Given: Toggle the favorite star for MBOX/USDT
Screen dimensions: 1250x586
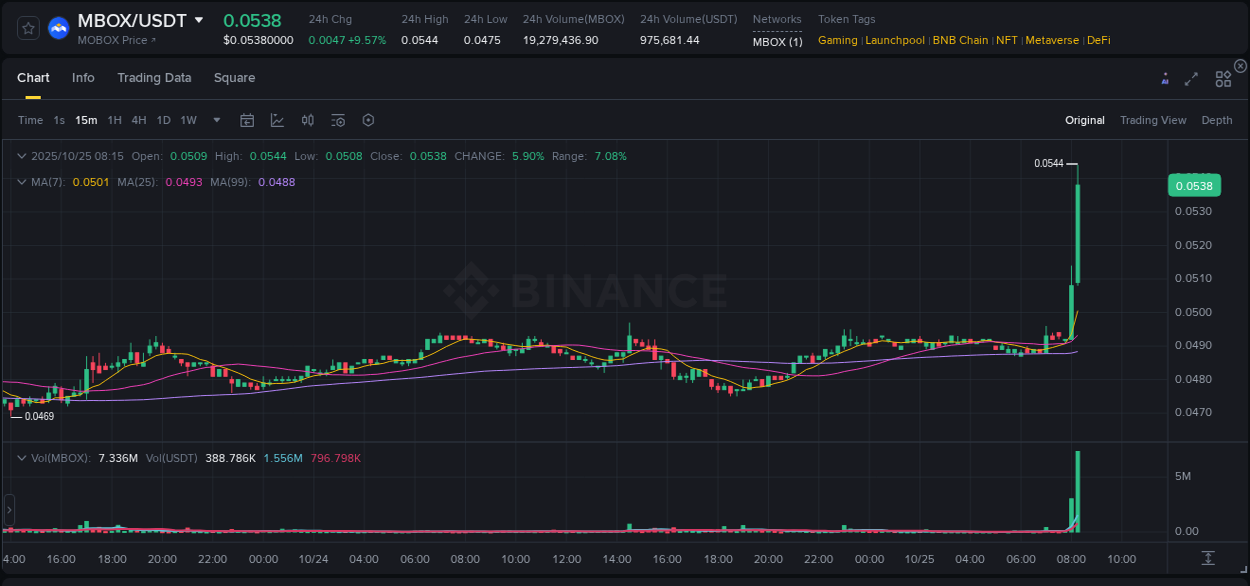Looking at the screenshot, I should (x=27, y=28).
